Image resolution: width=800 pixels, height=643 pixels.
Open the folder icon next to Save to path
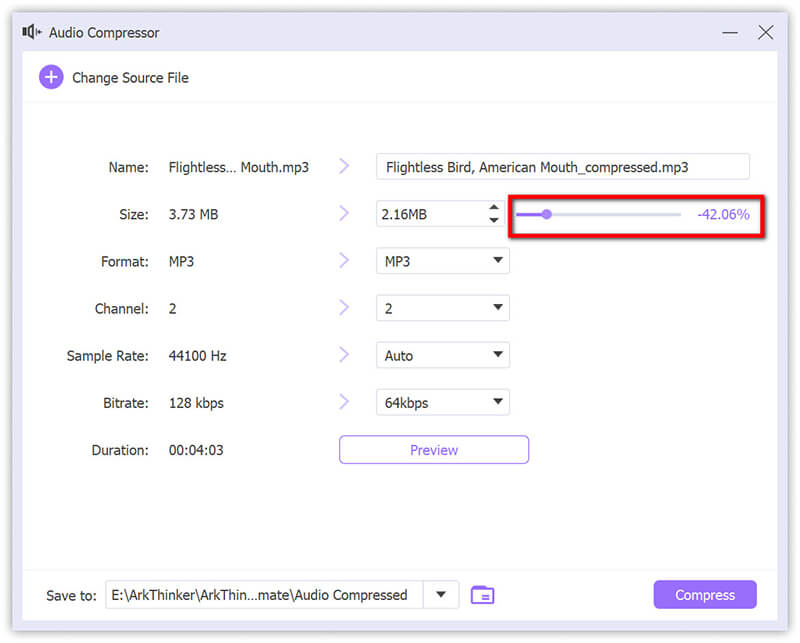pos(482,595)
